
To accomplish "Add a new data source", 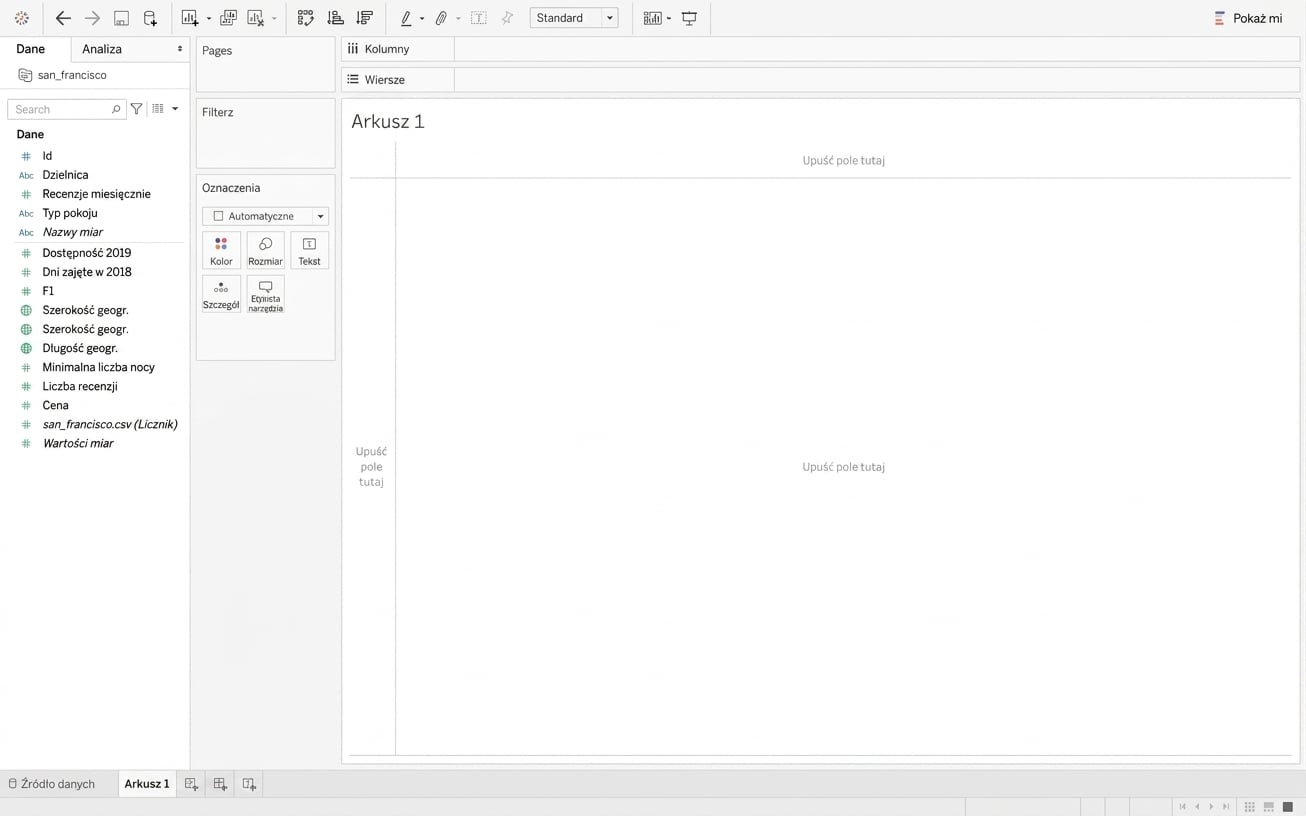I will pyautogui.click(x=150, y=18).
